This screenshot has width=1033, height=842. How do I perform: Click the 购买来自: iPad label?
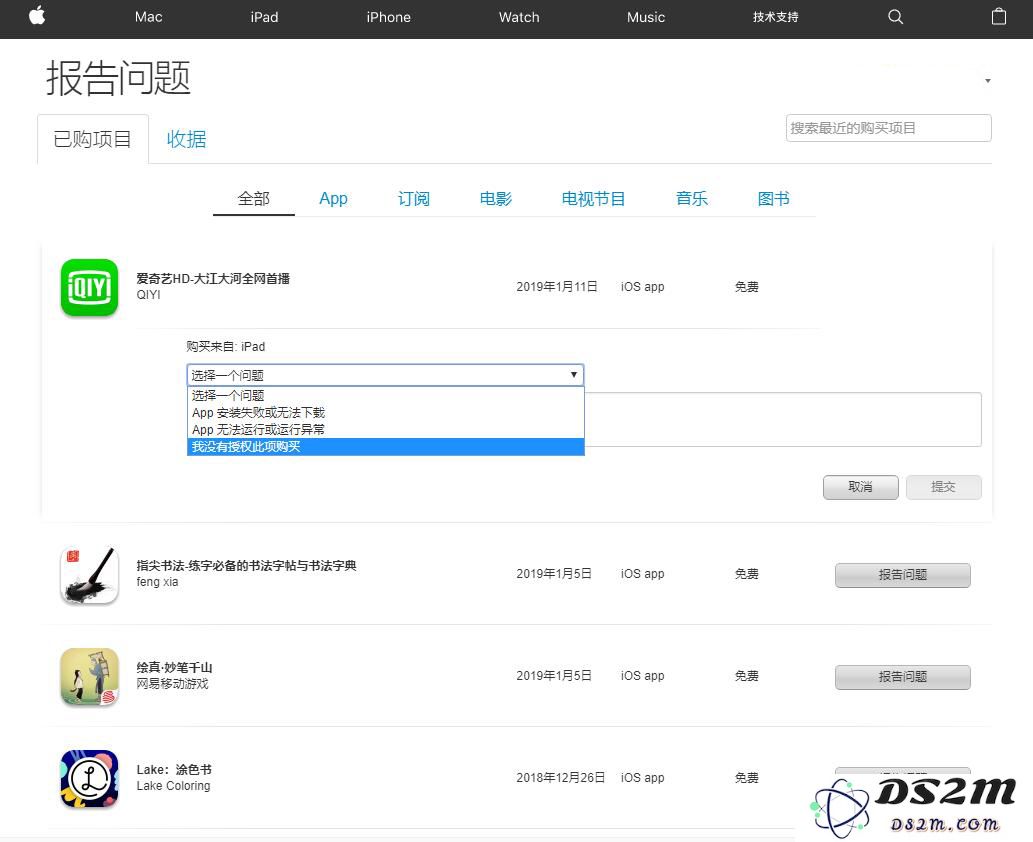click(225, 347)
